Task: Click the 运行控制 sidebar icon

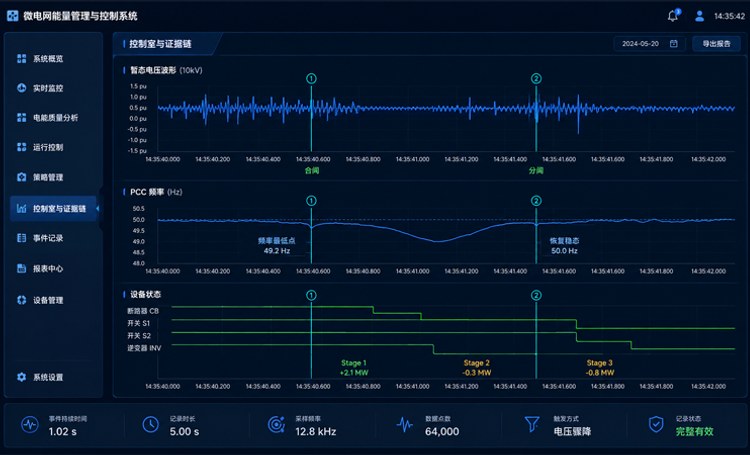Action: pyautogui.click(x=22, y=147)
